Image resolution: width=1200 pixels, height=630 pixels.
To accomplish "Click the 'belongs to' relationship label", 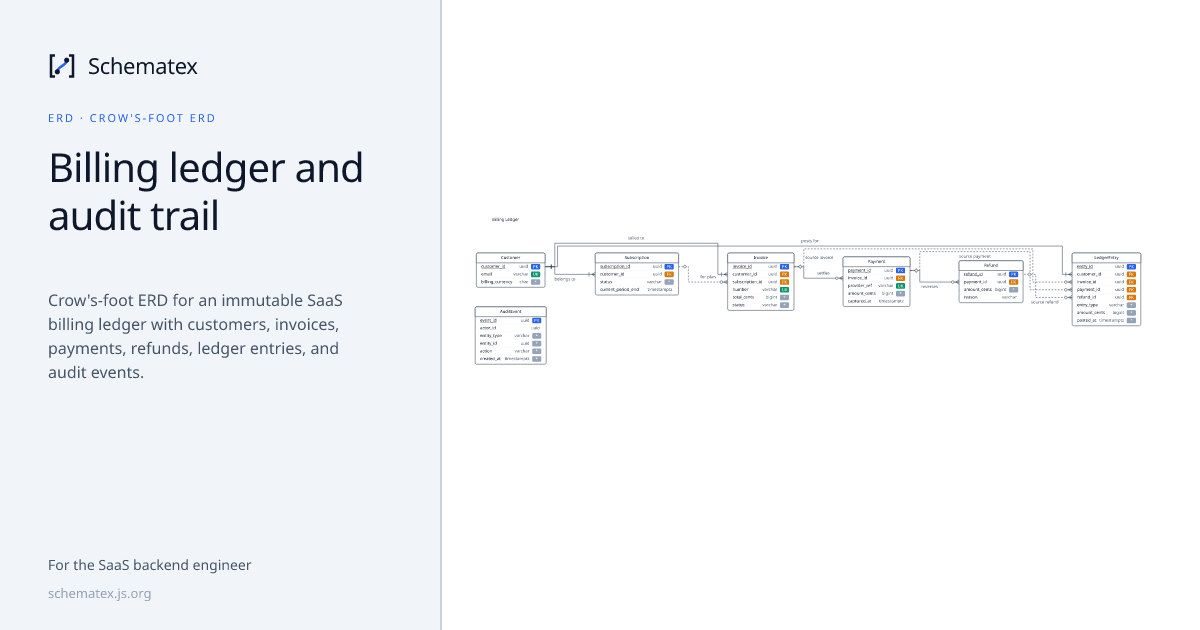I will (x=565, y=279).
